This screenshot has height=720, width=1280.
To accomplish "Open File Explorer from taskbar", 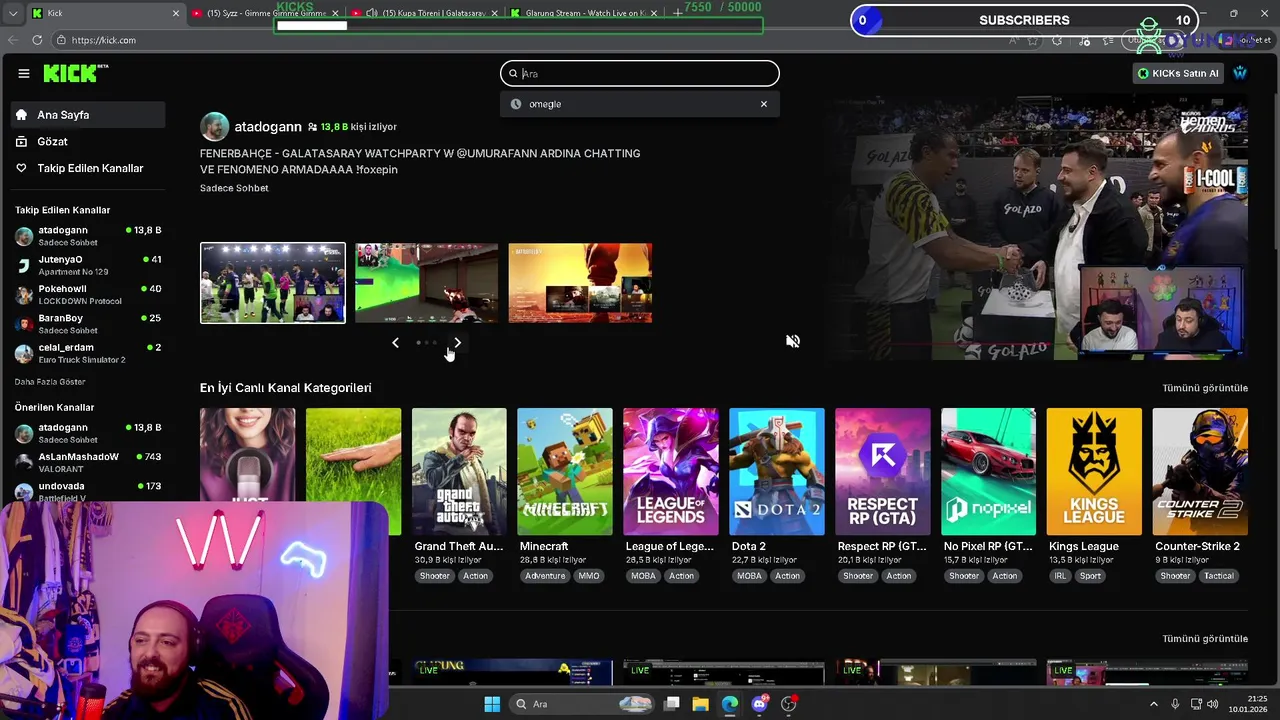I will click(x=700, y=704).
